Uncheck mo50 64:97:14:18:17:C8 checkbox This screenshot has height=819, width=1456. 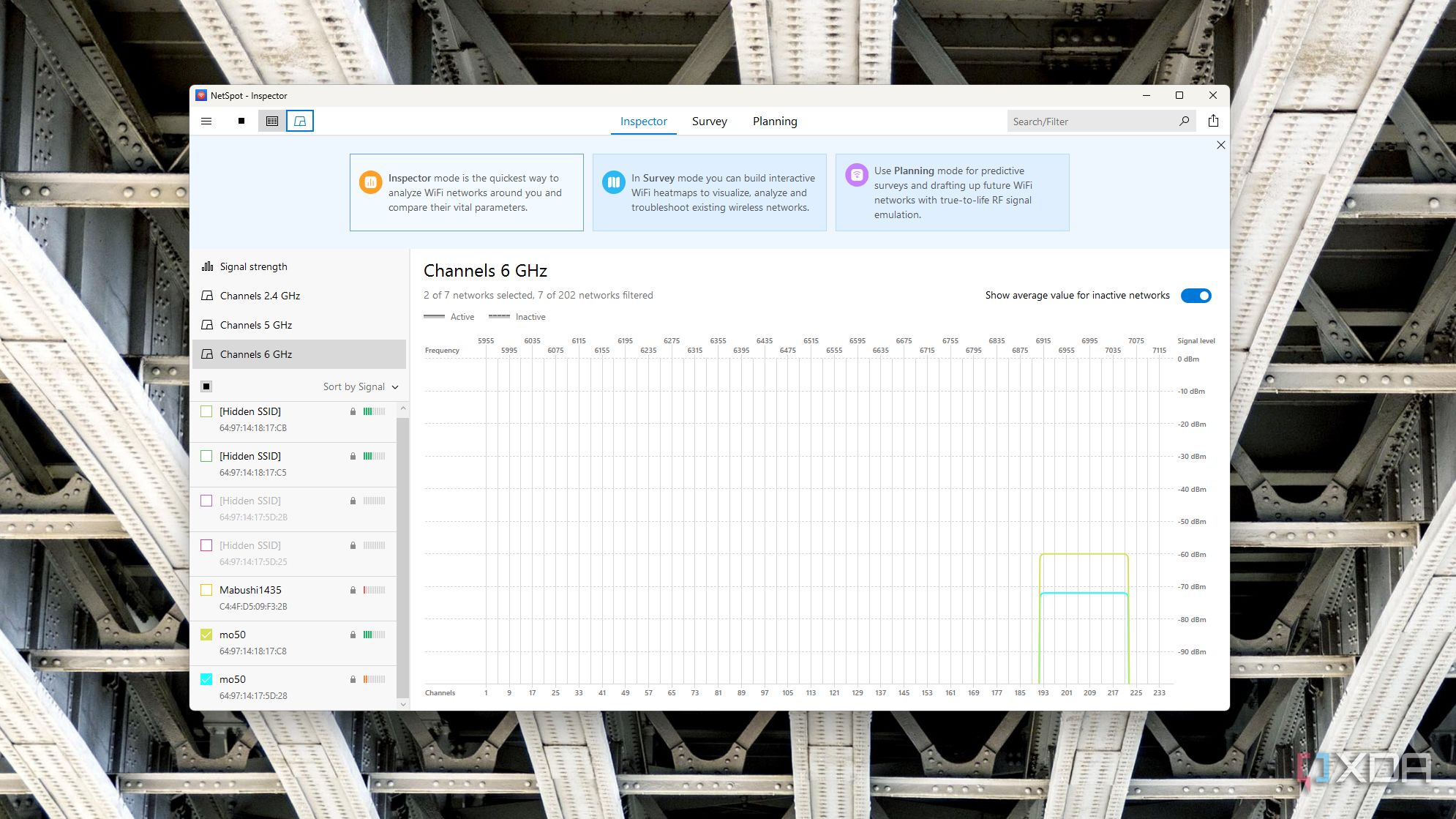coord(206,635)
